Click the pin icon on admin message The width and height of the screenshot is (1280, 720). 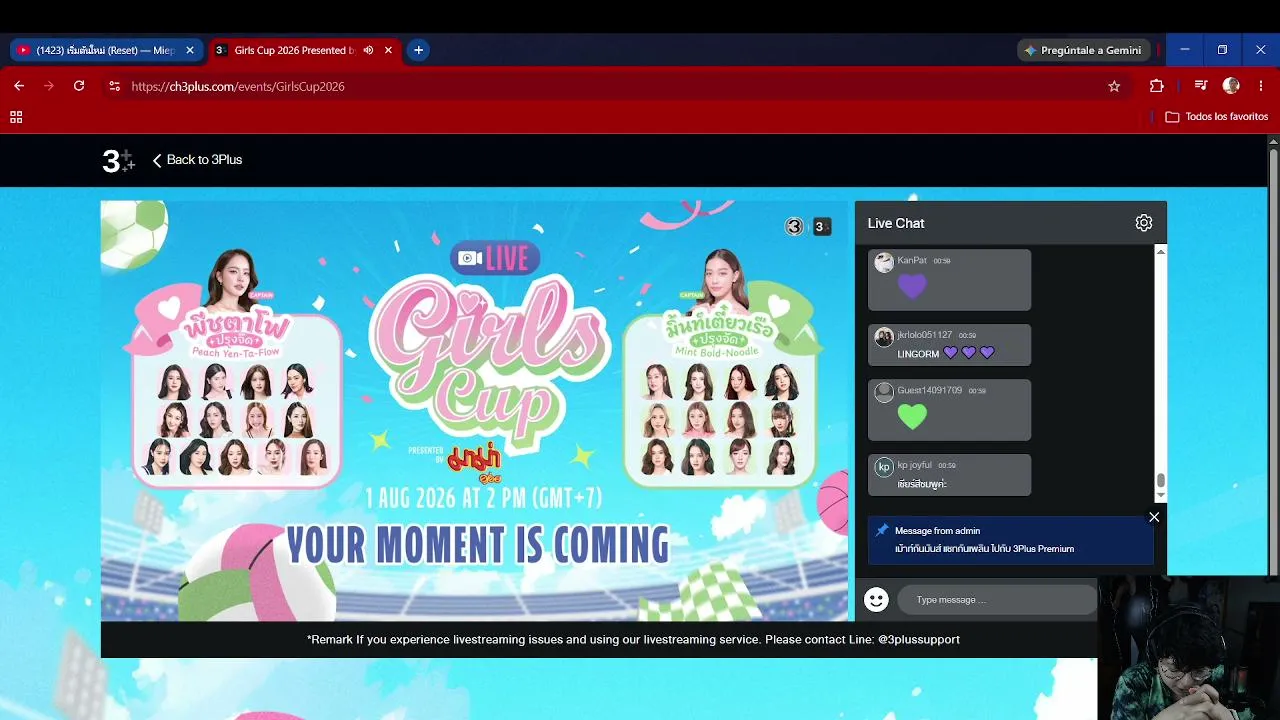coord(882,530)
